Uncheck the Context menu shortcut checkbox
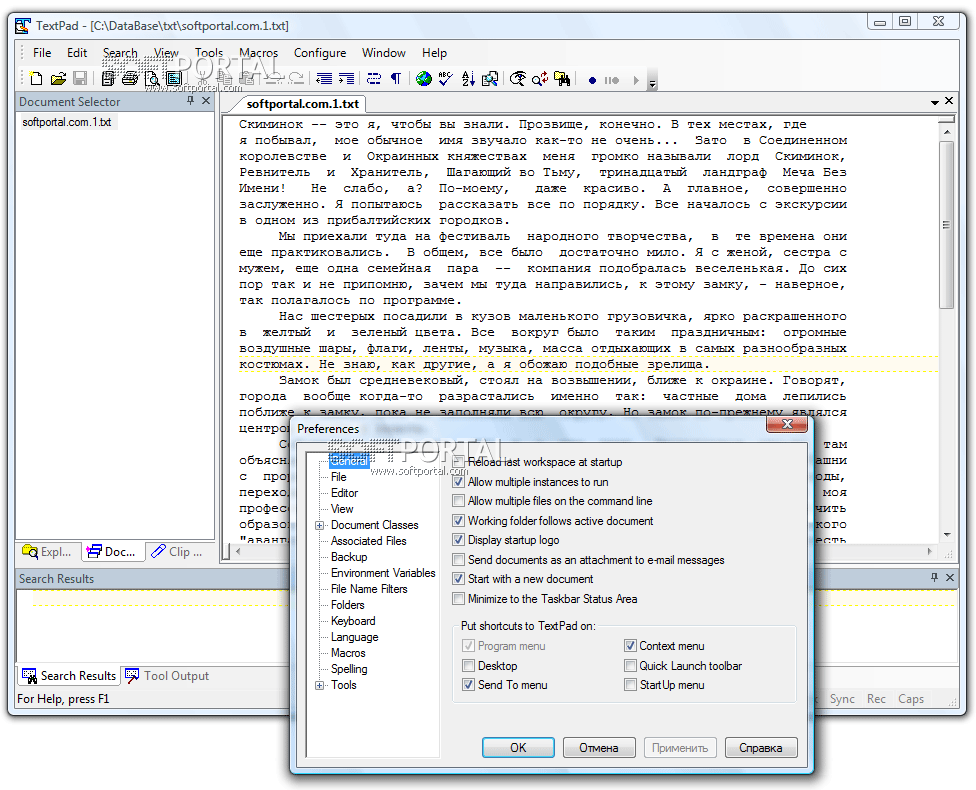Viewport: 976px width, 790px height. pyautogui.click(x=630, y=646)
